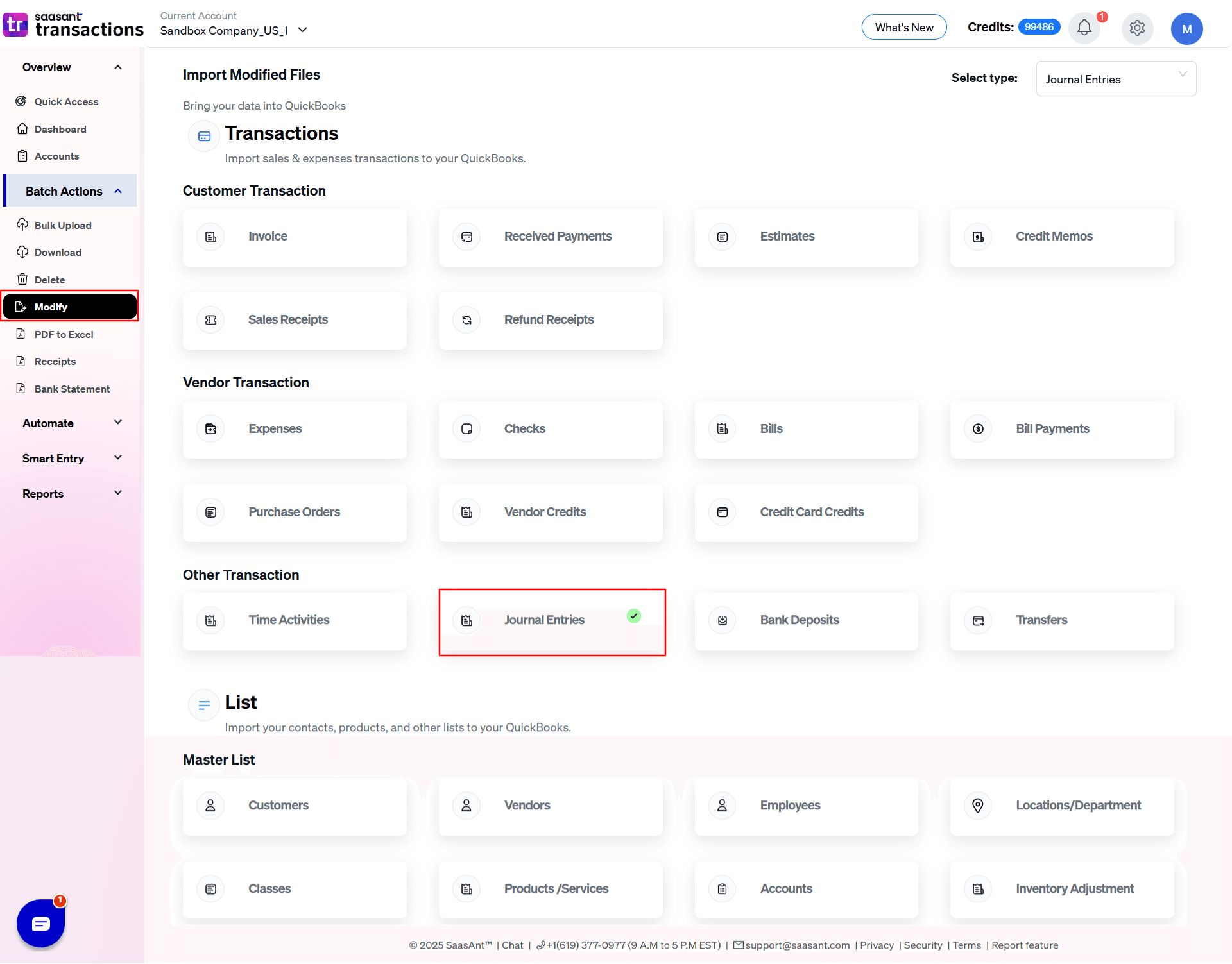Click the Time Activities card icon
This screenshot has height=964, width=1232.
[x=210, y=620]
